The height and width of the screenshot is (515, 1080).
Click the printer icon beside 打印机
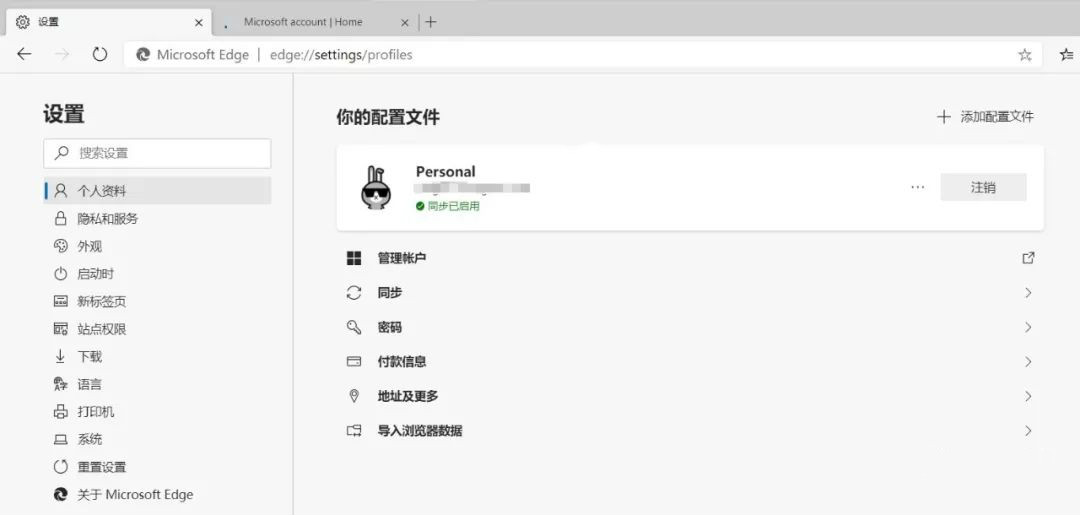(x=61, y=412)
